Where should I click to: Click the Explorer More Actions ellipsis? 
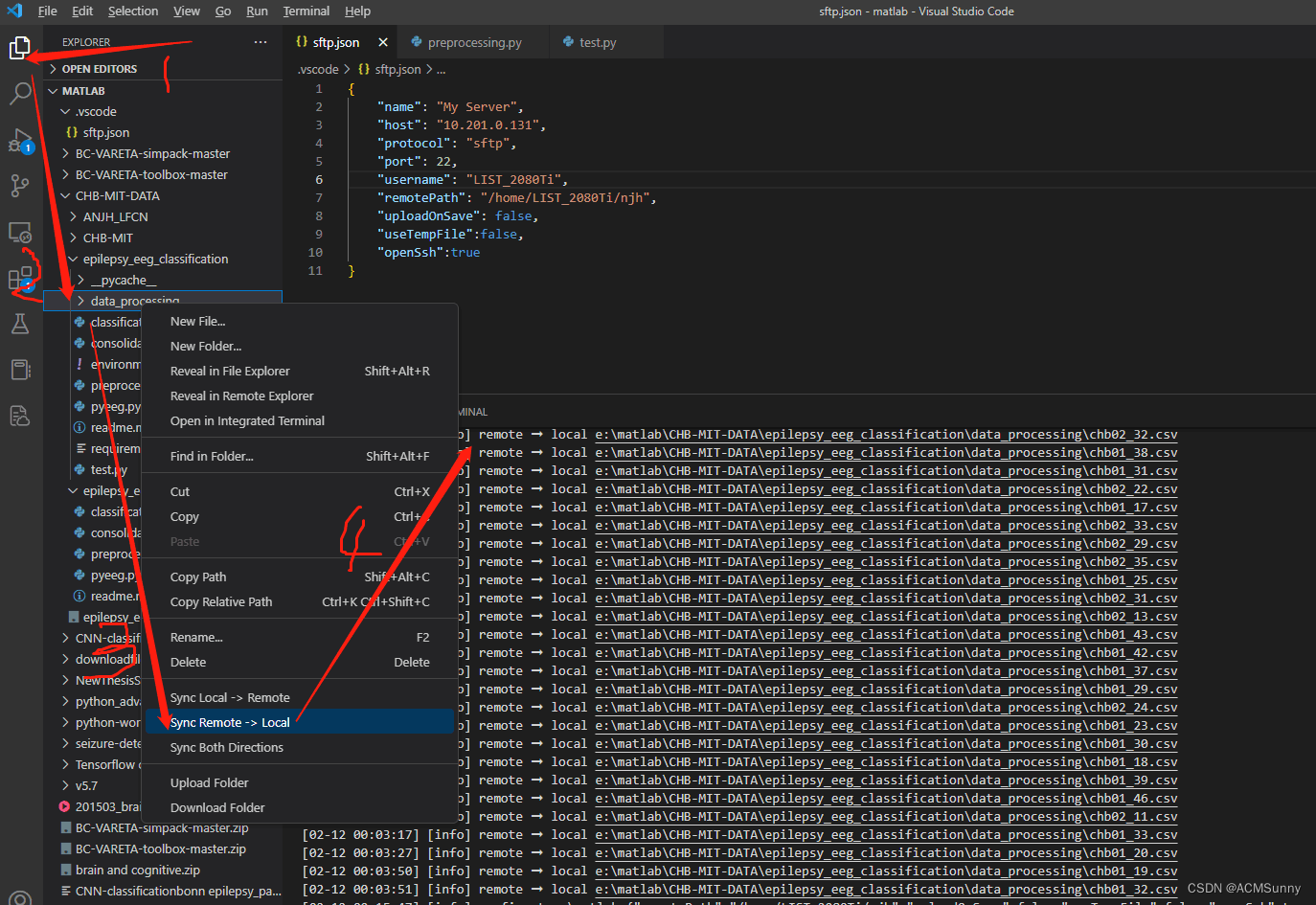point(260,41)
